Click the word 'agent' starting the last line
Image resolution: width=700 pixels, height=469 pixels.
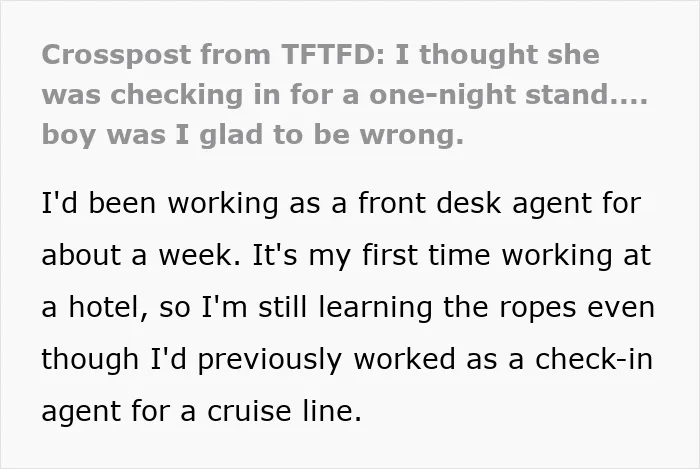[x=81, y=412]
